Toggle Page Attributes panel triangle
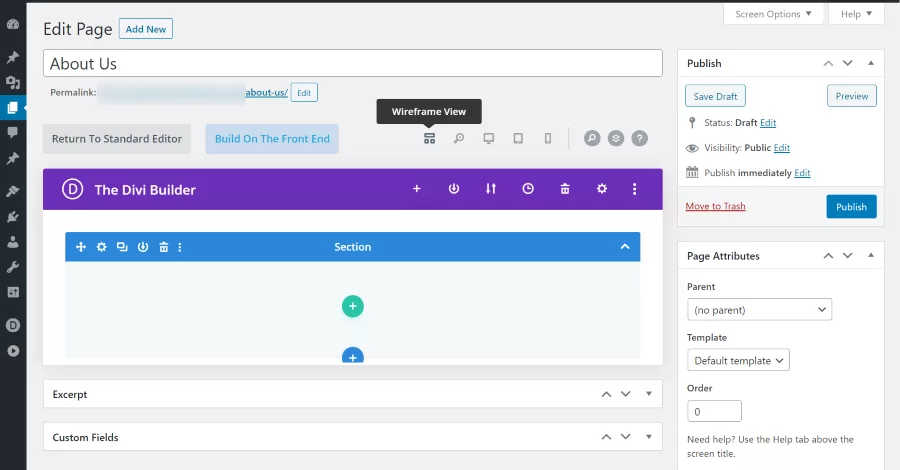Image resolution: width=900 pixels, height=470 pixels. tap(871, 255)
